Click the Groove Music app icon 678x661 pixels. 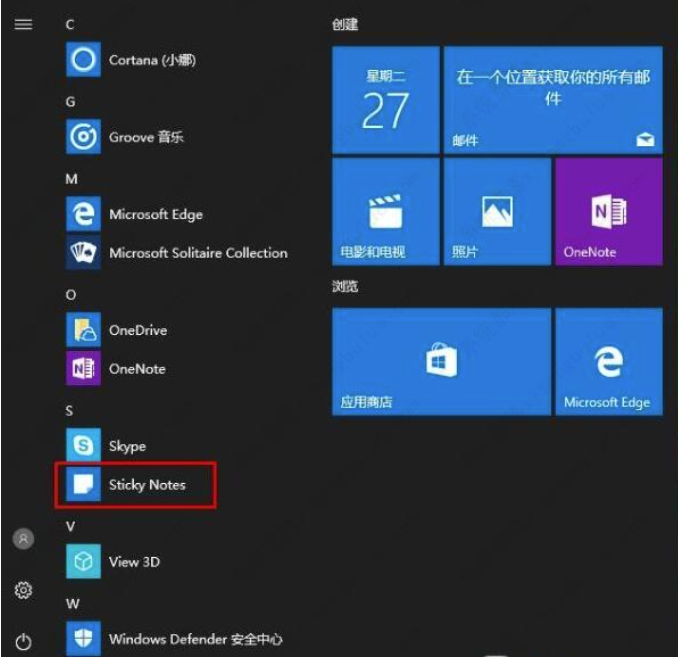pyautogui.click(x=83, y=137)
